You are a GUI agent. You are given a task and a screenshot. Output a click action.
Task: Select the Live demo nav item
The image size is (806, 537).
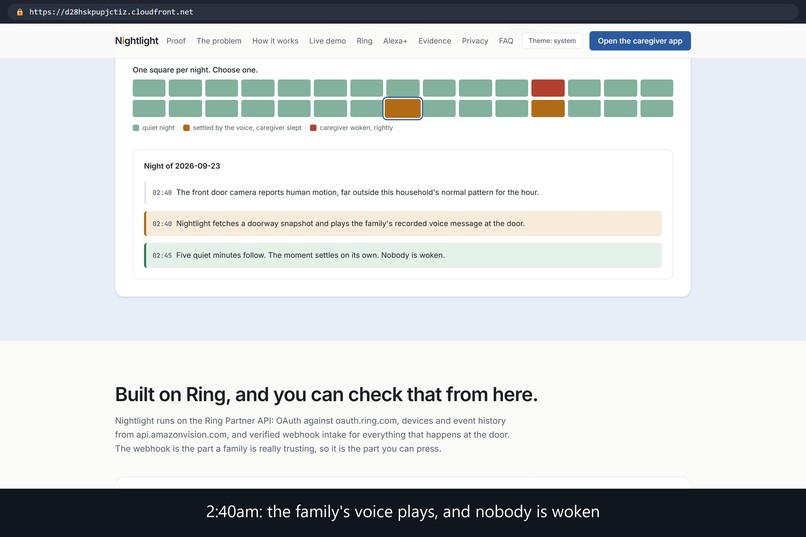click(x=327, y=41)
